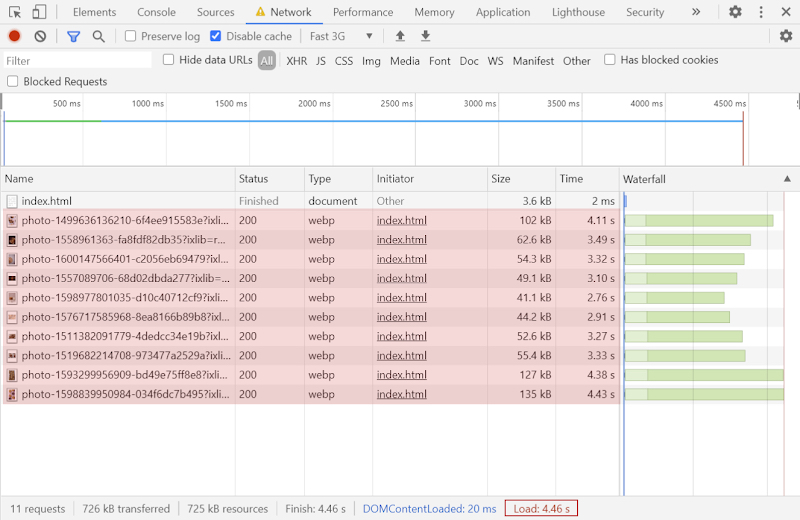
Task: Open the DevTools three-dot customize menu
Action: [x=761, y=12]
